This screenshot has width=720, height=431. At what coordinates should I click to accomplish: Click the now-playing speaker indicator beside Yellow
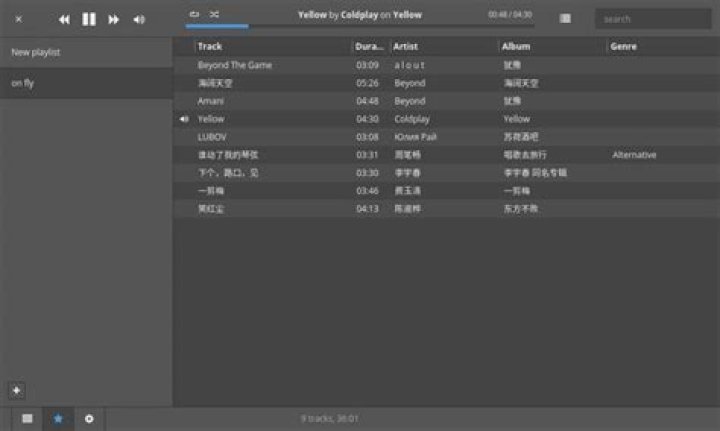(184, 119)
